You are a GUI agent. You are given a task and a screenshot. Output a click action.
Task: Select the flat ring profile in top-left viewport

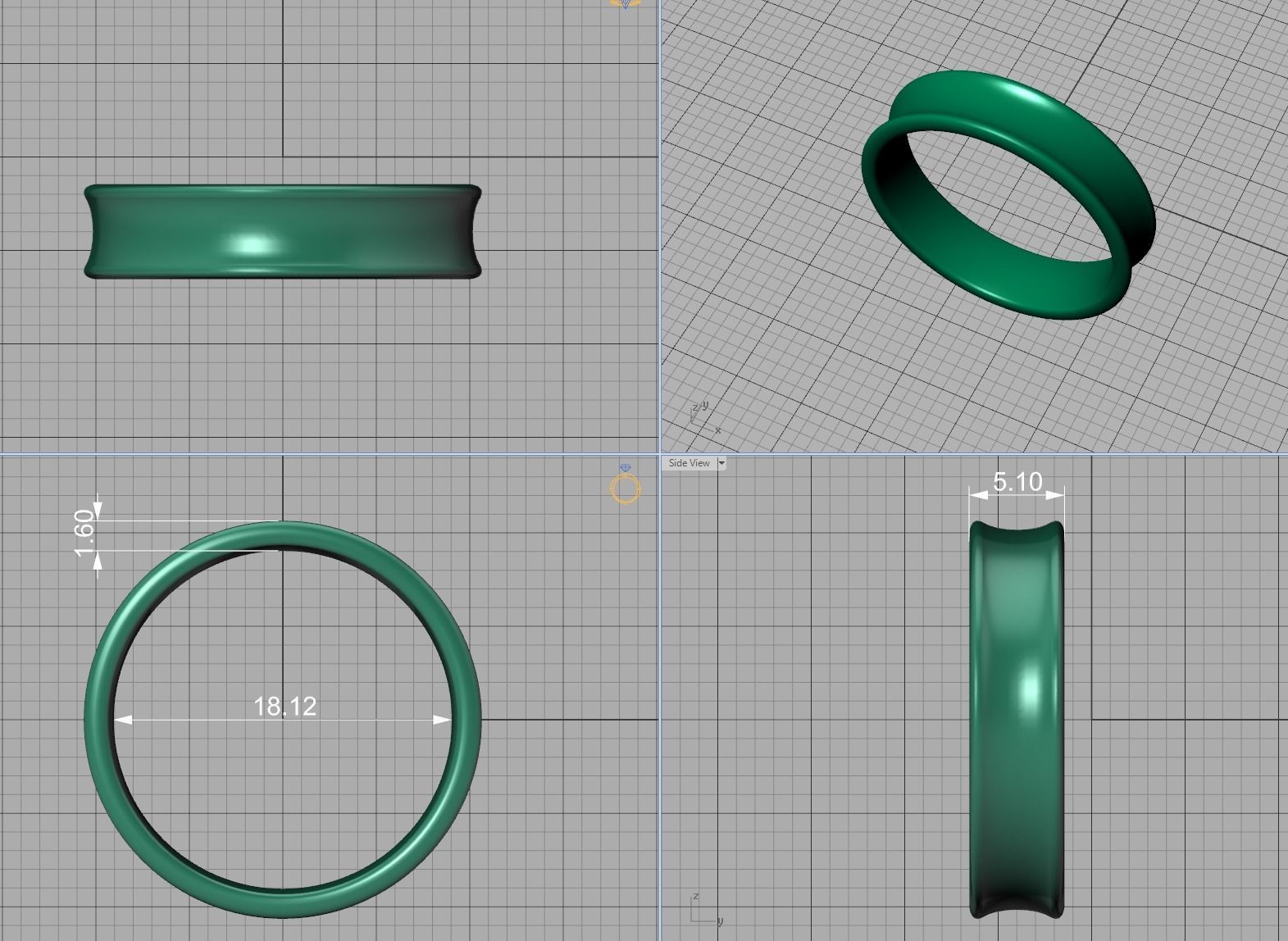pyautogui.click(x=283, y=231)
